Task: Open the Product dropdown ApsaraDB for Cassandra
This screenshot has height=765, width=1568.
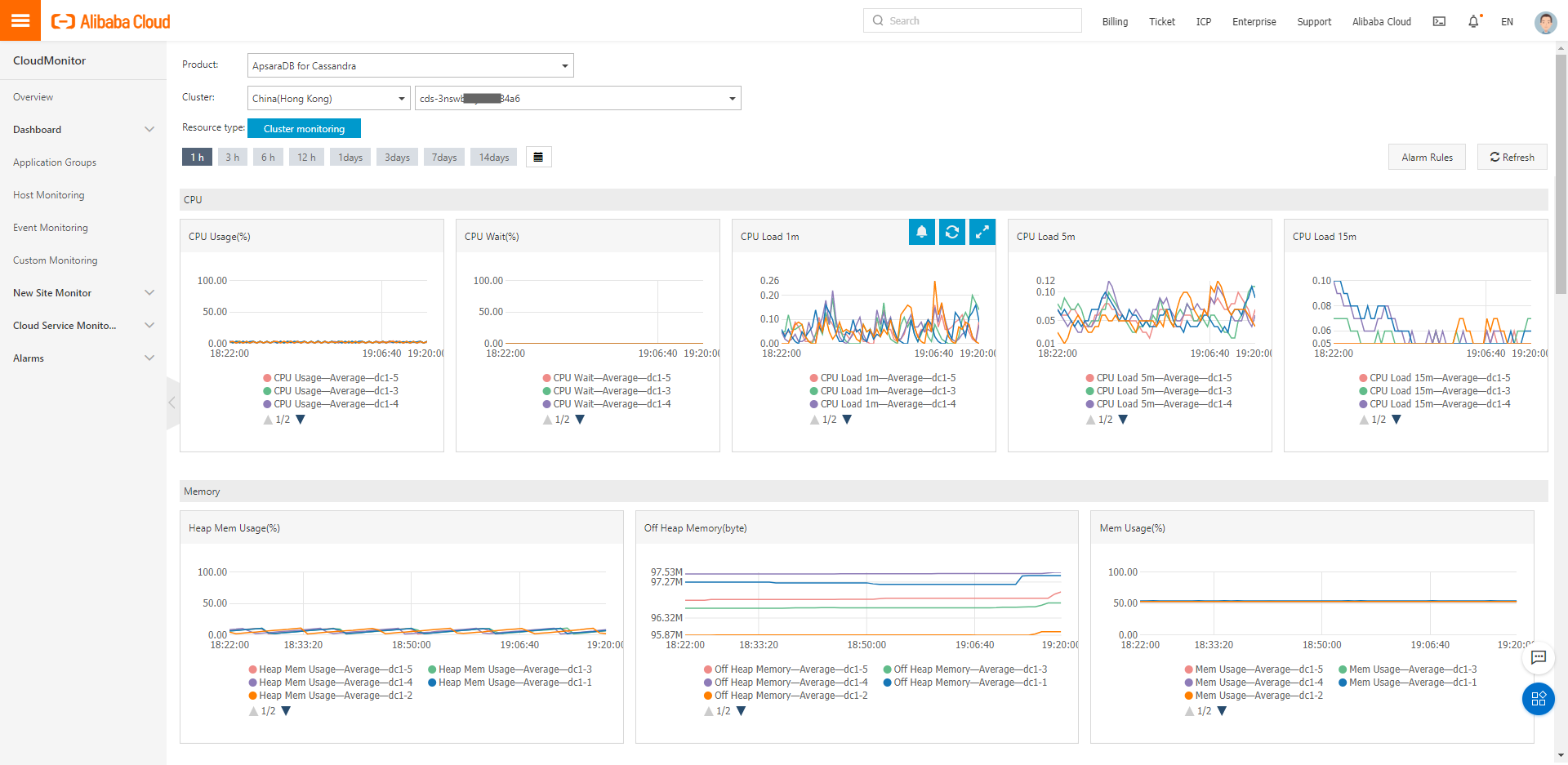Action: (x=411, y=65)
